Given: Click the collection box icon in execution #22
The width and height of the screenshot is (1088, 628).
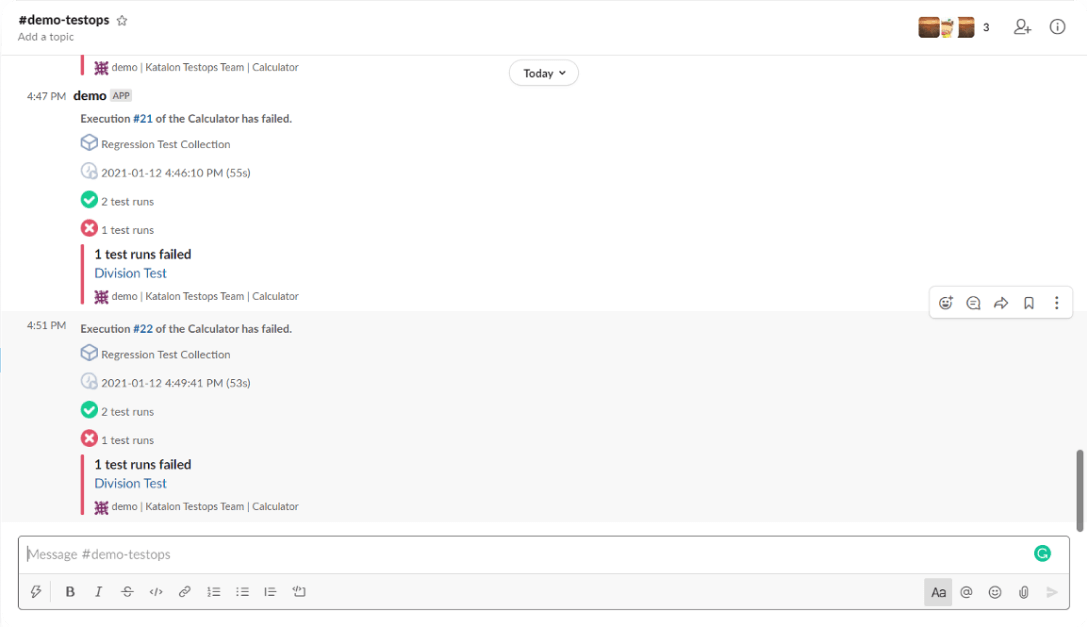Looking at the screenshot, I should (x=89, y=353).
